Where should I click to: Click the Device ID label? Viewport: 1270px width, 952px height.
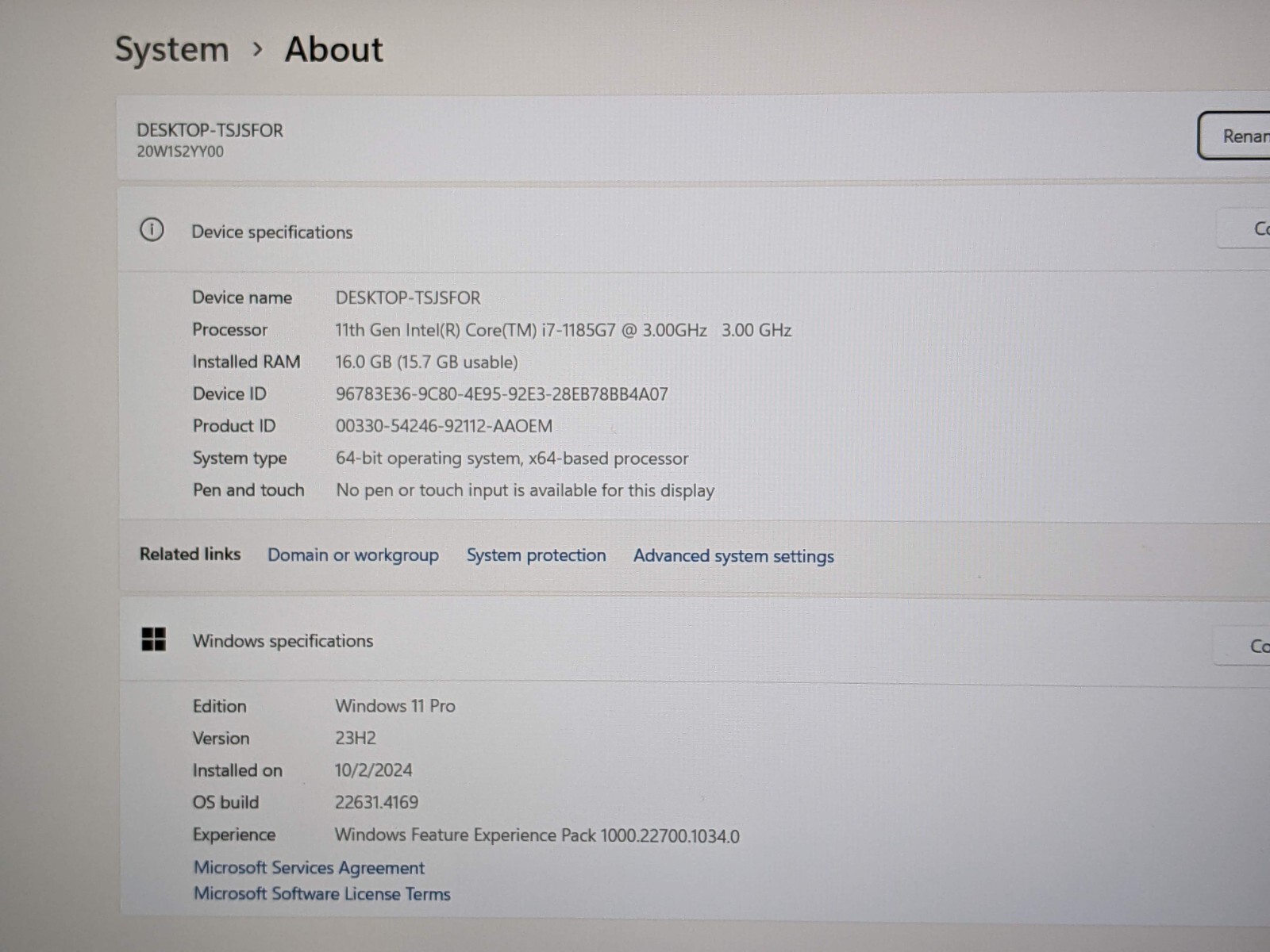pos(229,393)
